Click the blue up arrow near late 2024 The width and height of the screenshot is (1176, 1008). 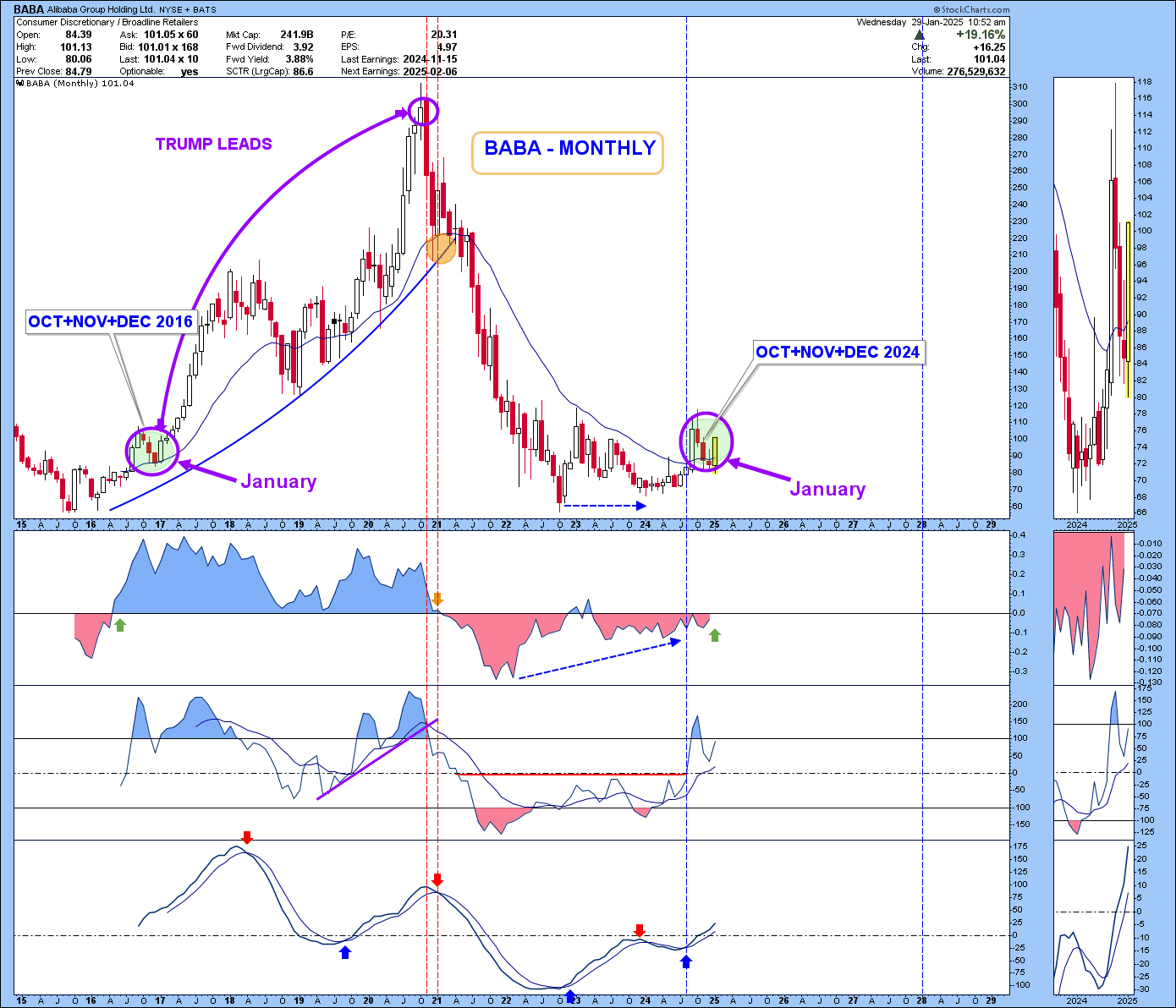tap(686, 961)
